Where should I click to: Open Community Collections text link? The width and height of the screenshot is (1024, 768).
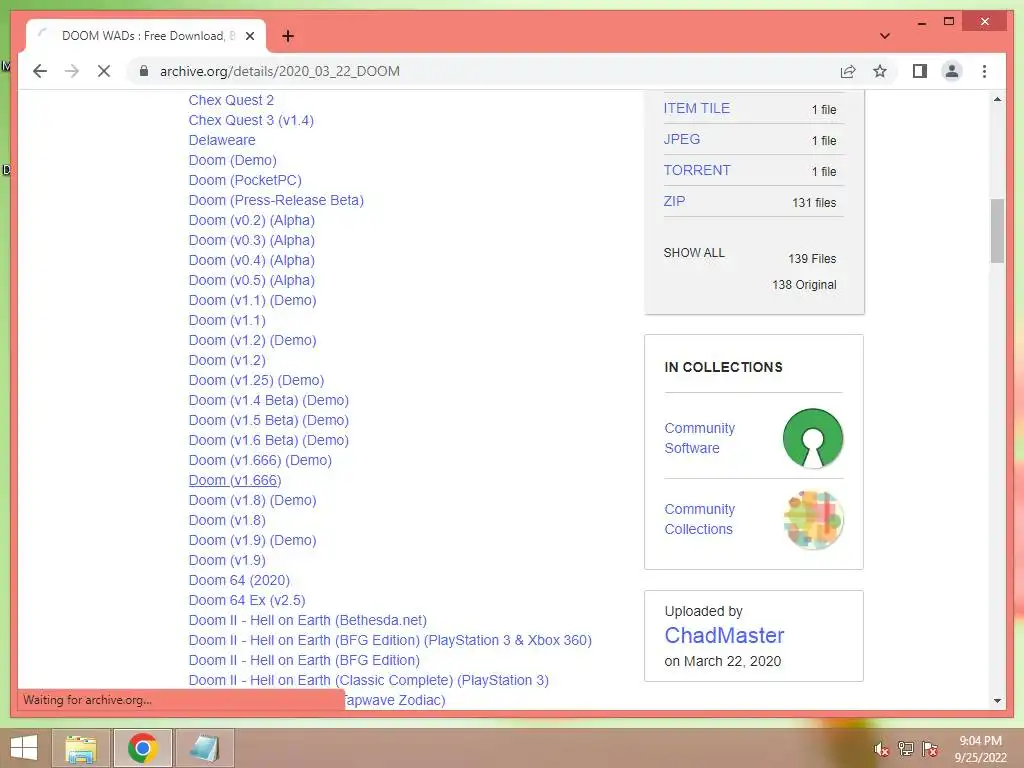pyautogui.click(x=699, y=519)
